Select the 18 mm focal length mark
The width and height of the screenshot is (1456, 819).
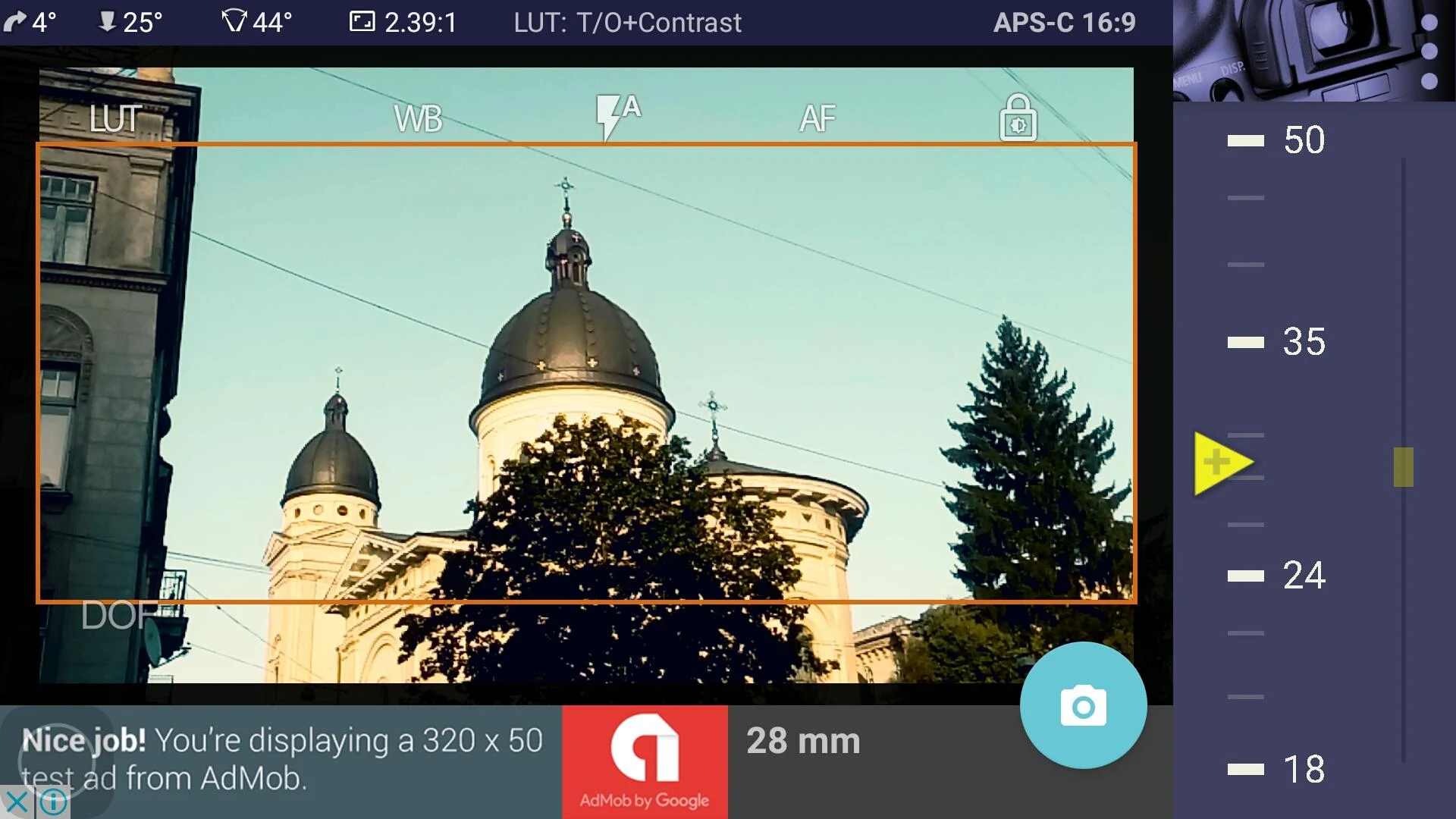coord(1276,769)
